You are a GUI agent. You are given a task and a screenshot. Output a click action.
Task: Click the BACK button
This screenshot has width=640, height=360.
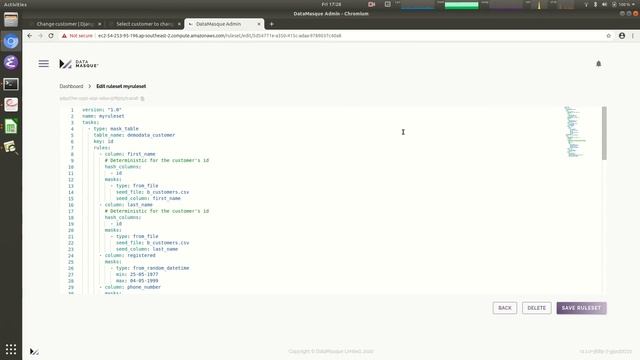tap(504, 308)
